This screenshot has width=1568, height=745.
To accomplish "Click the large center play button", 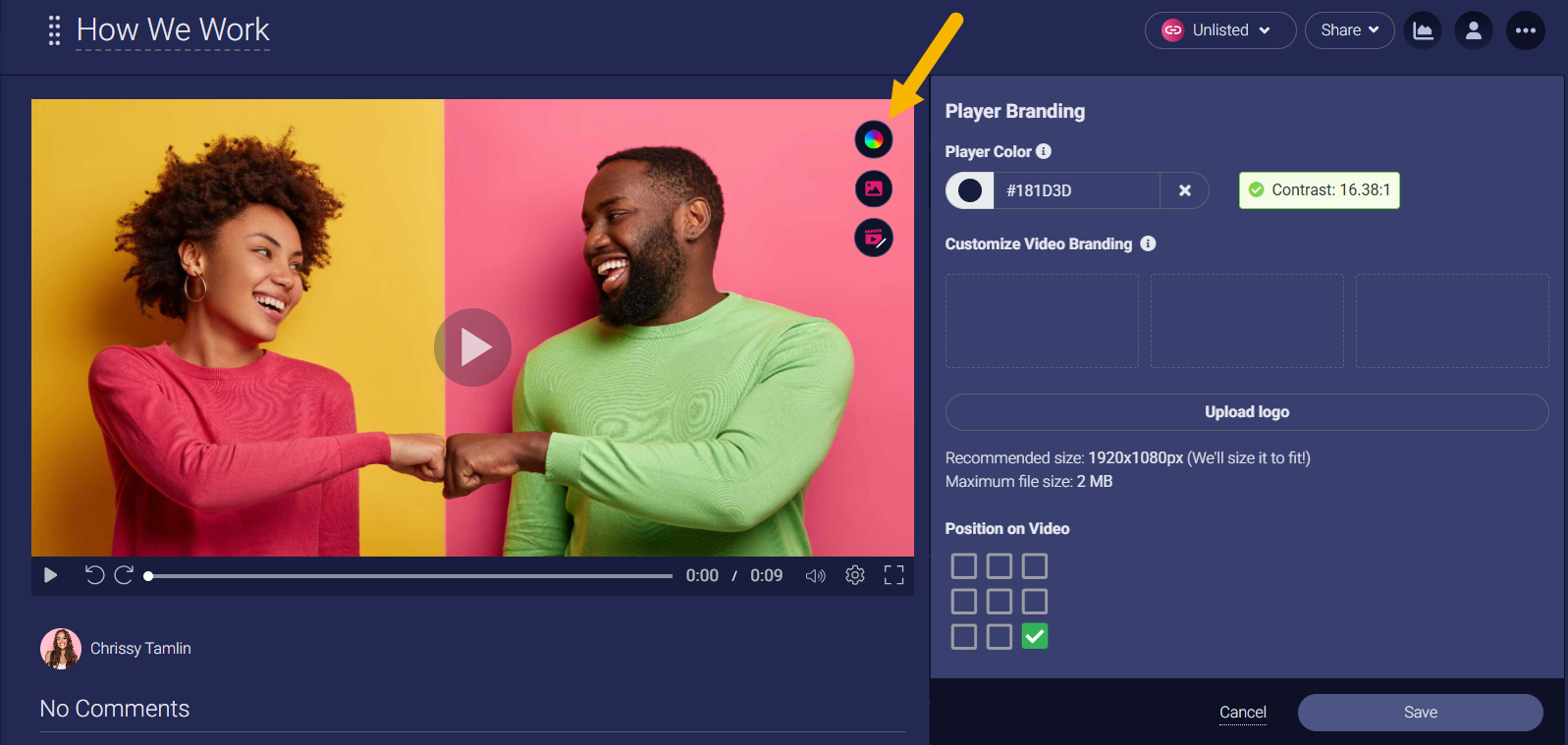I will pos(473,347).
